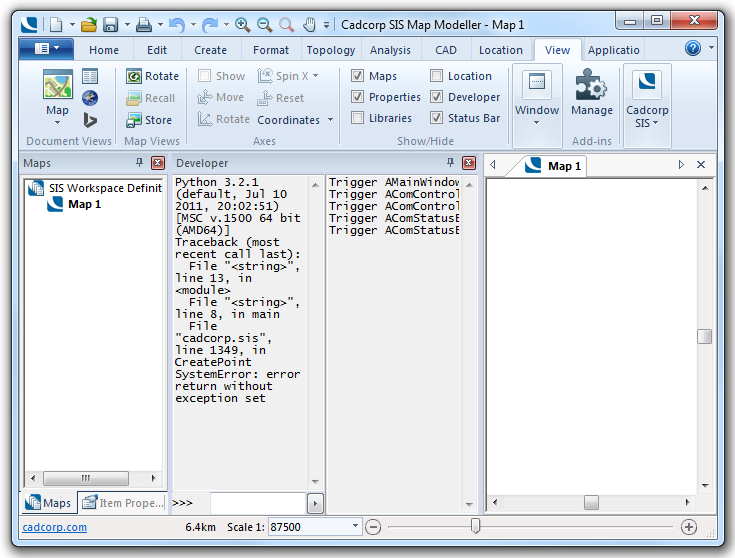The image size is (735, 558).
Task: Click zoom out minus button in status bar
Action: [x=373, y=527]
